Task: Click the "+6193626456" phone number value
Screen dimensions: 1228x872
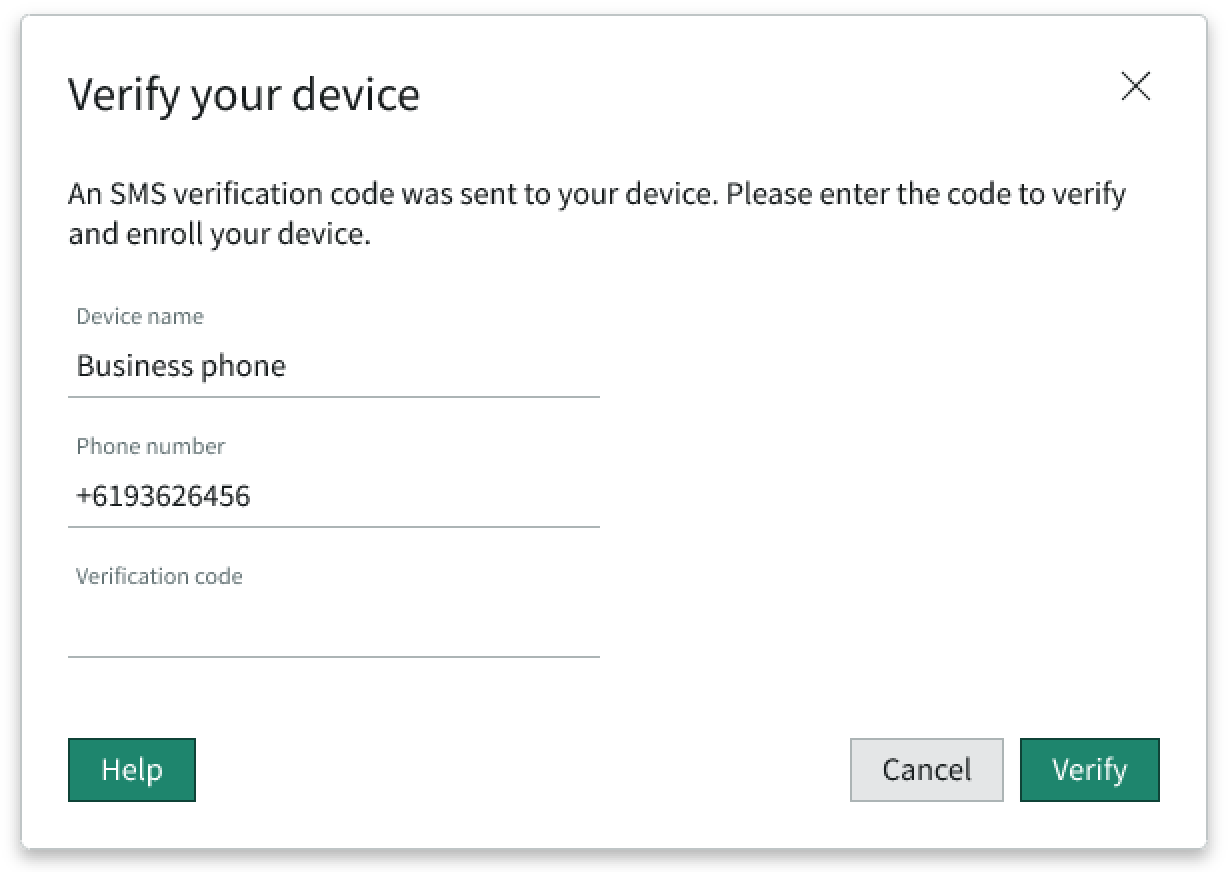Action: point(164,496)
